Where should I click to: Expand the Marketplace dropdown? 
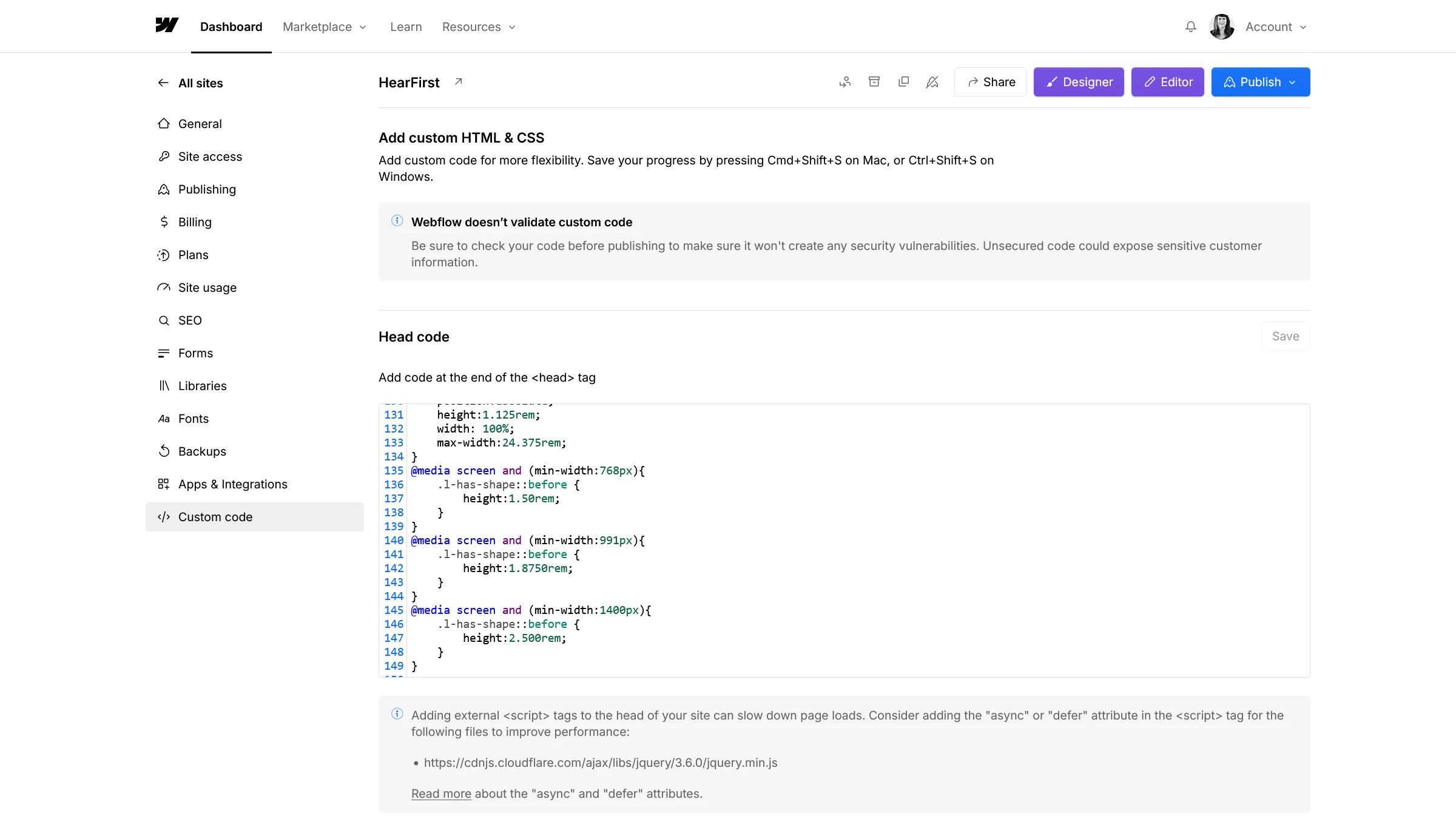[x=325, y=27]
